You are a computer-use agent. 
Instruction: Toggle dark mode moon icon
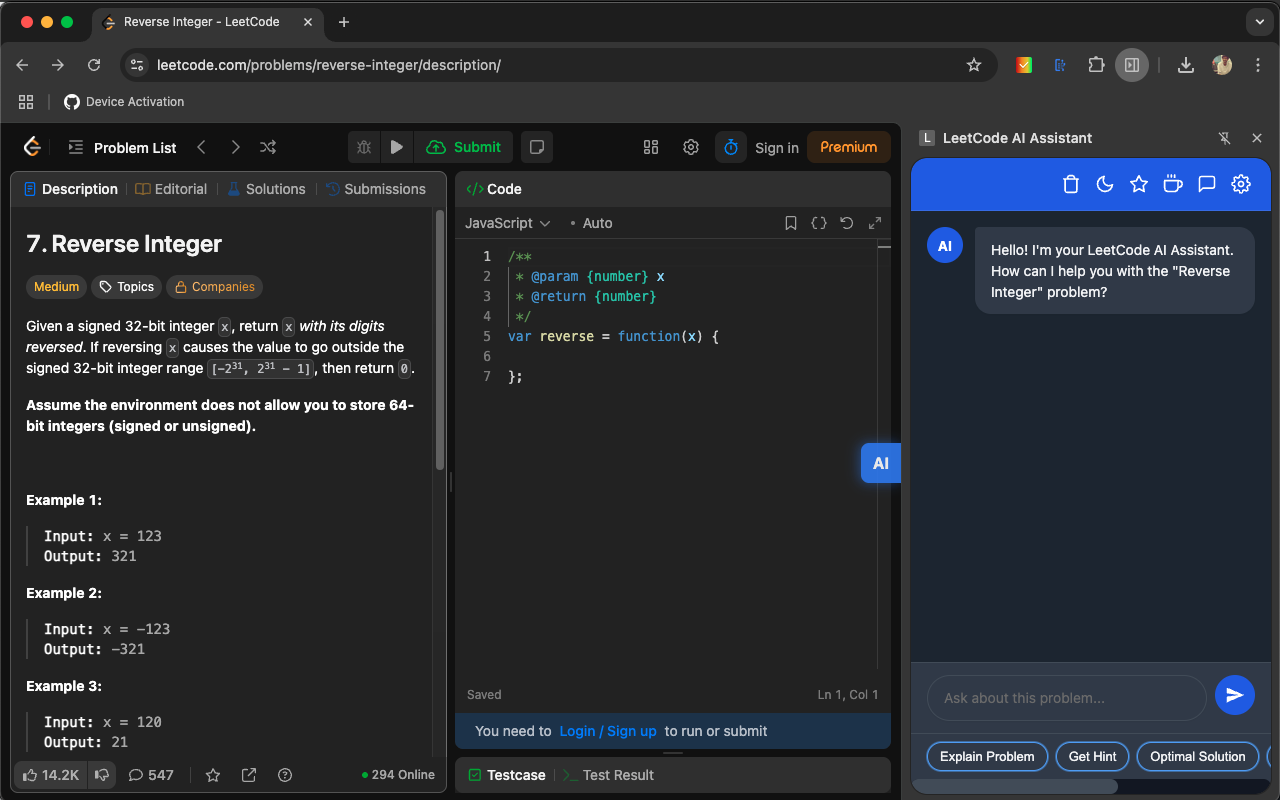tap(1105, 184)
